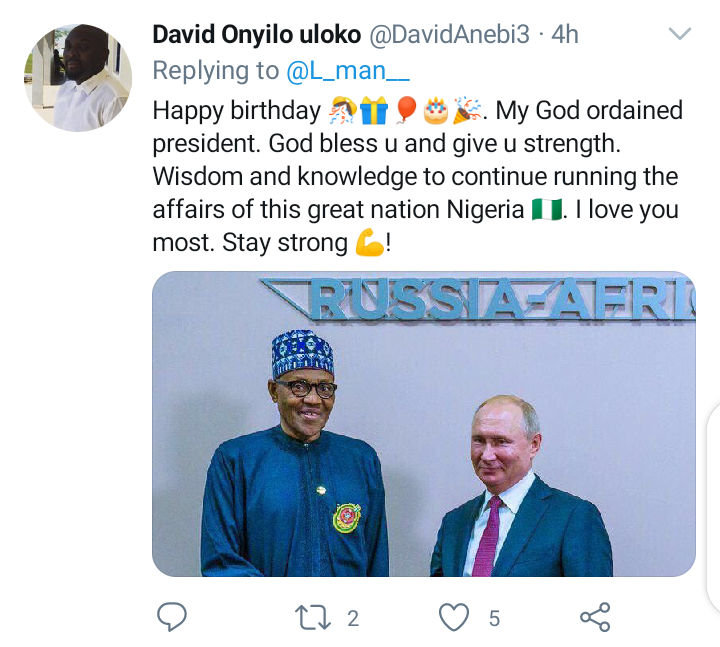Click the name David Onyilo uloko
Screen dimensions: 720x647
tap(257, 35)
